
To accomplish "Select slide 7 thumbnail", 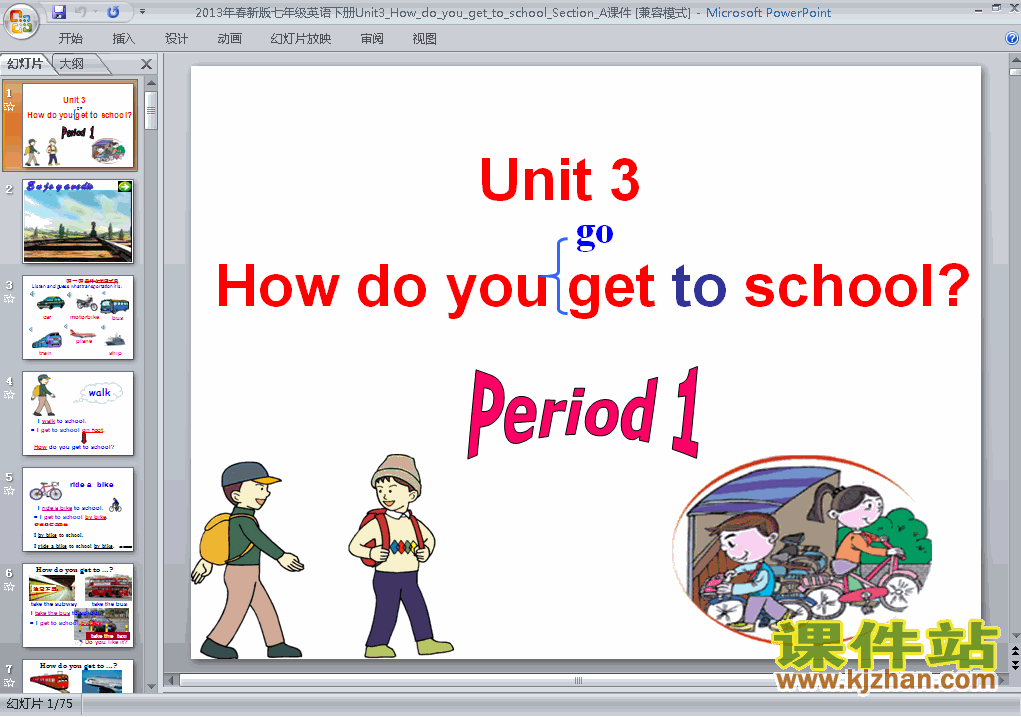I will 78,676.
